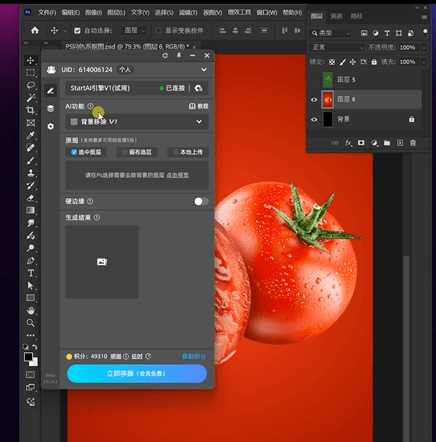This screenshot has width=436, height=442.
Task: Select the Rectangular Marquee tool
Action: [31, 73]
